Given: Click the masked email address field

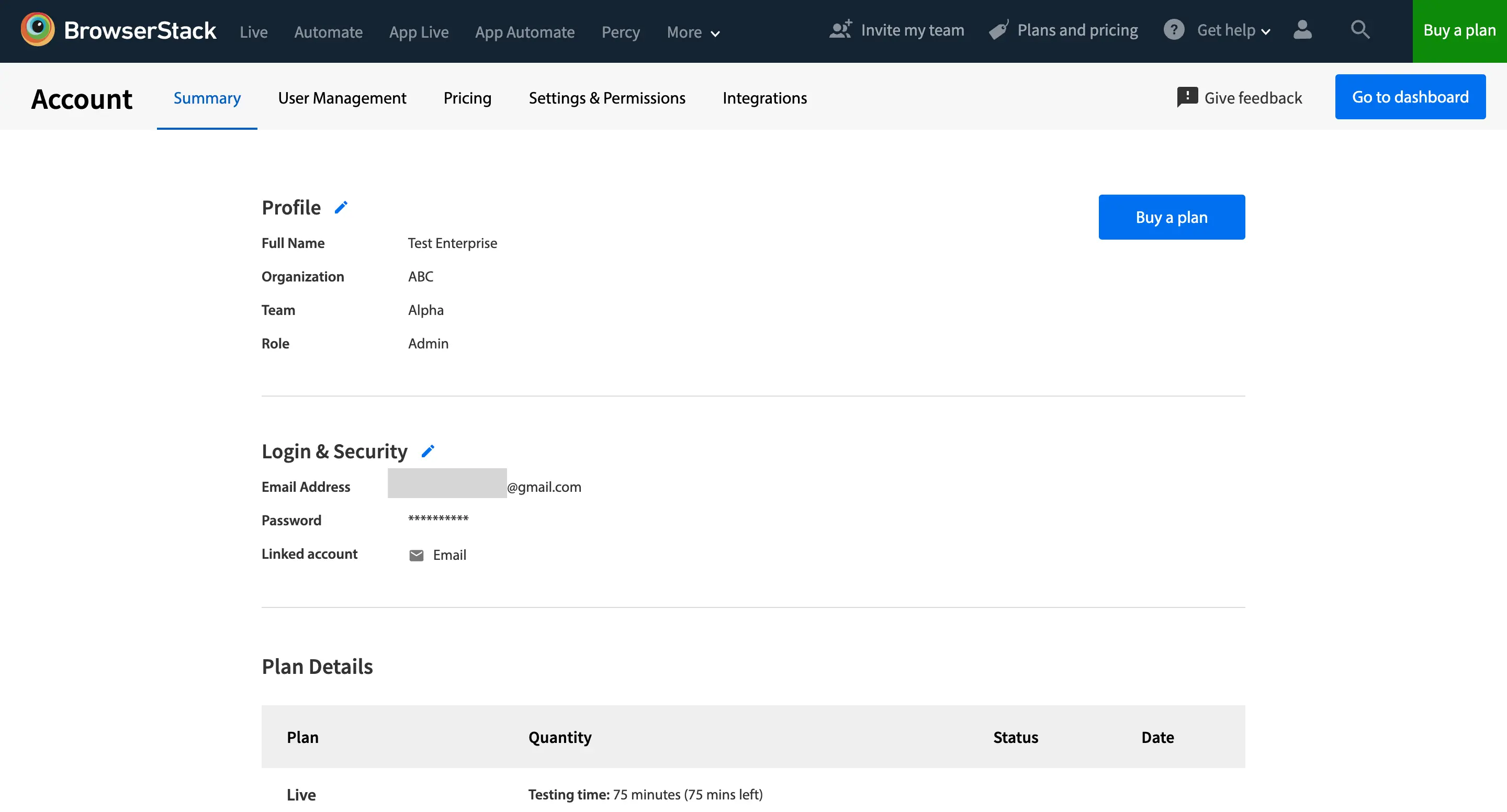Looking at the screenshot, I should [x=446, y=484].
